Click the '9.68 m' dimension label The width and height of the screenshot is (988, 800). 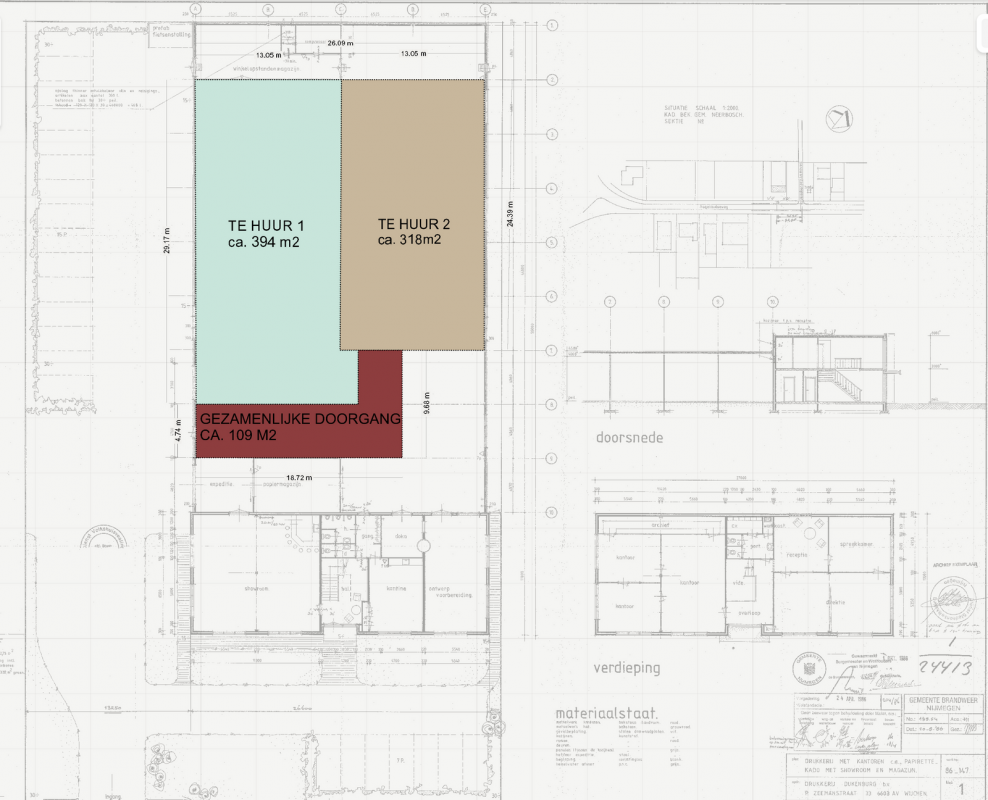427,403
